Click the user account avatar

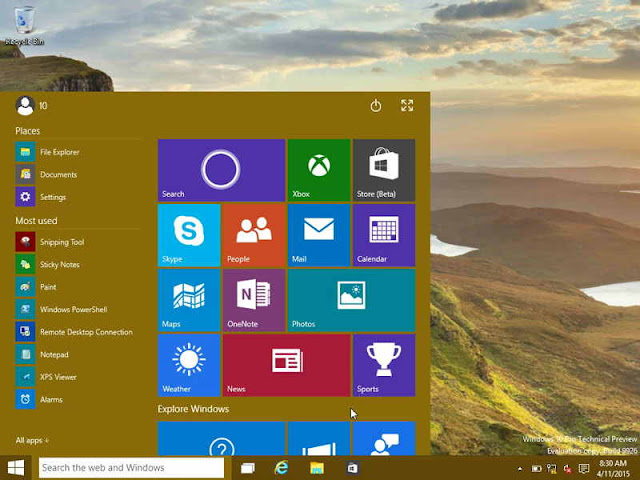(25, 106)
